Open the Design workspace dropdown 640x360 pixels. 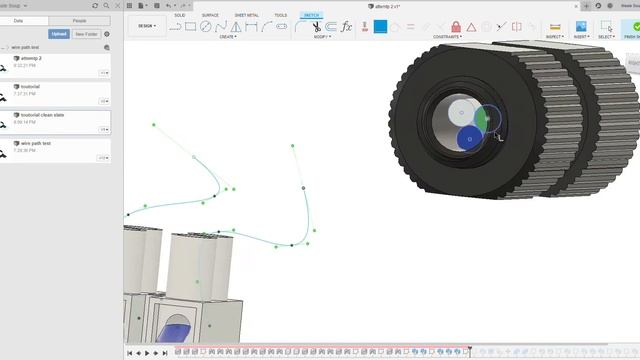point(147,26)
